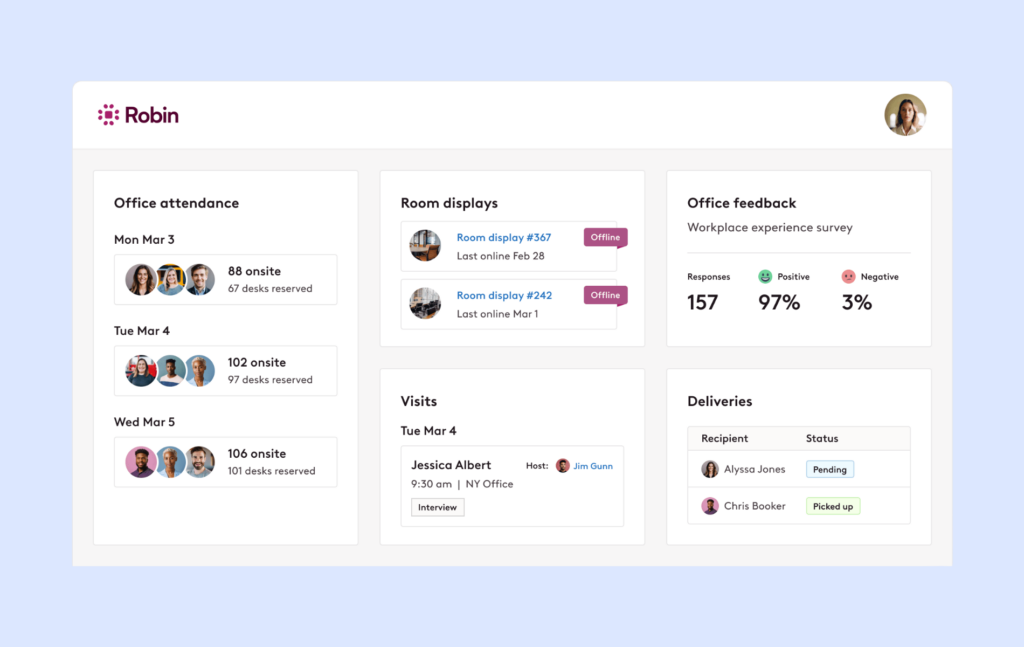
Task: Click Room display #367 thumbnail image
Action: coord(425,246)
